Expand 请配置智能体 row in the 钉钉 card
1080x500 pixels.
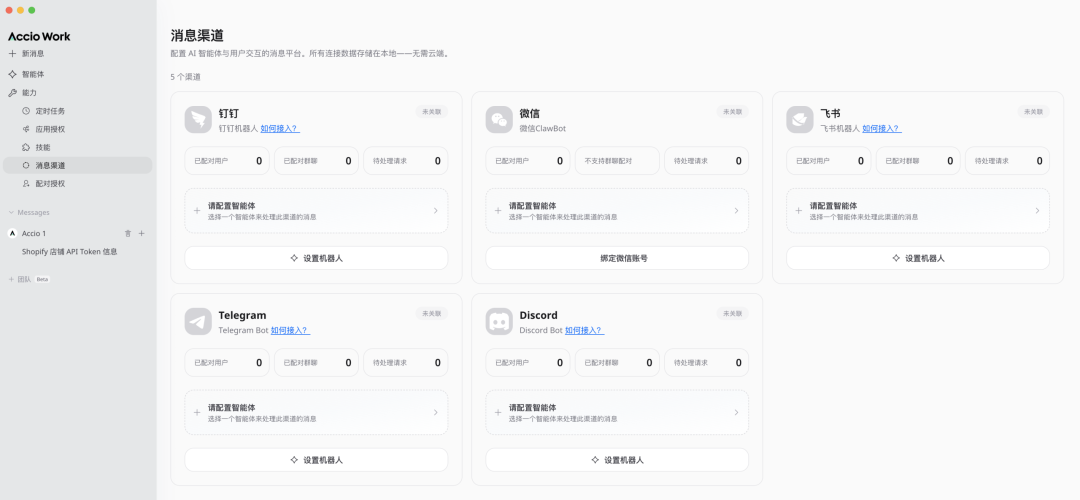point(316,211)
